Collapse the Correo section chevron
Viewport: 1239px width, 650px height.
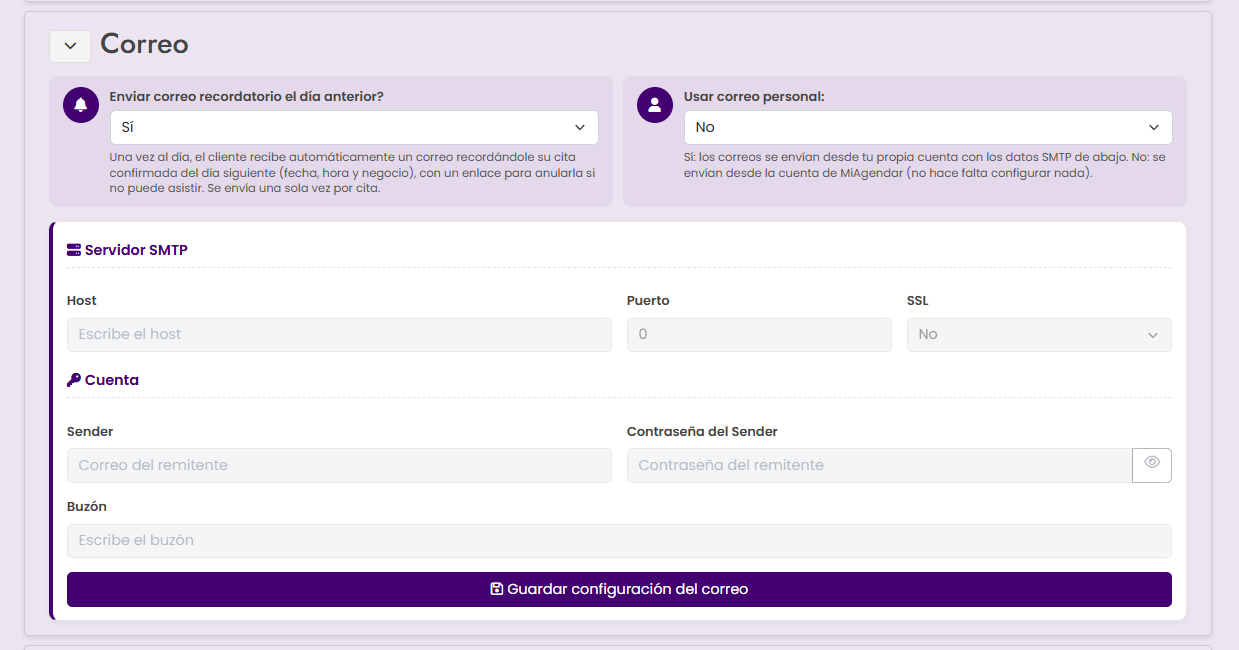click(70, 46)
